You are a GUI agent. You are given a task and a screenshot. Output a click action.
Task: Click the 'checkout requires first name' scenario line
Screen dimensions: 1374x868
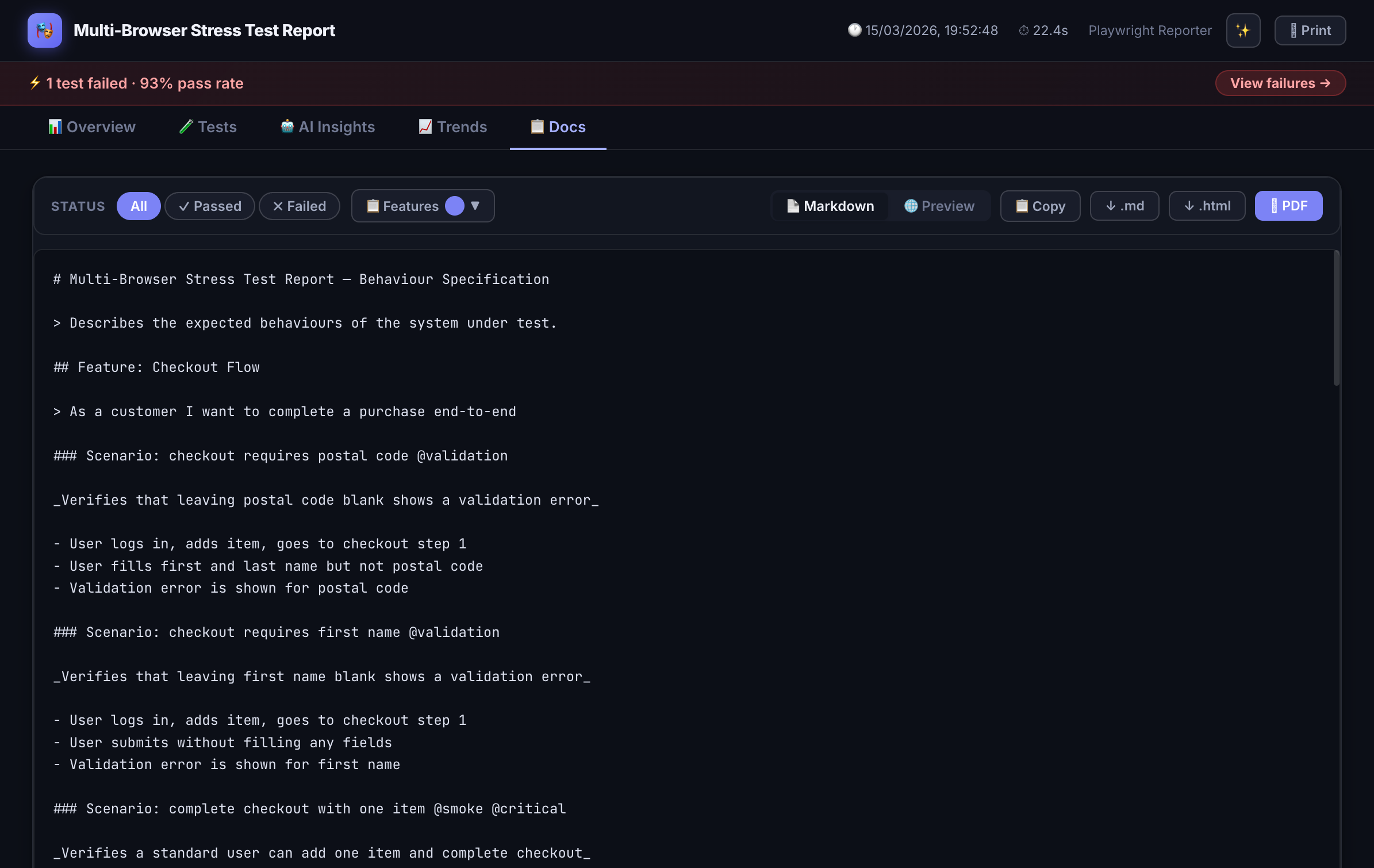[277, 632]
